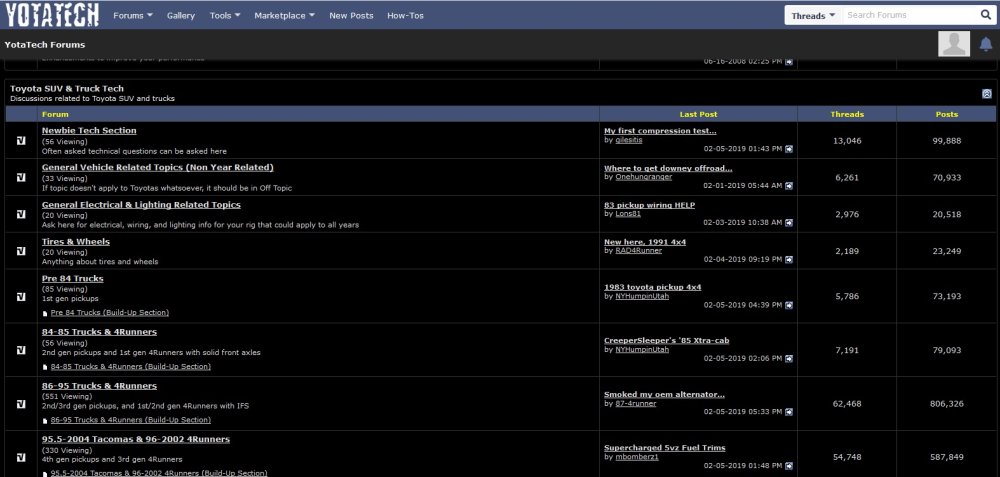Open General Electrical & Lighting Related Topics
This screenshot has height=477, width=1000.
point(141,205)
